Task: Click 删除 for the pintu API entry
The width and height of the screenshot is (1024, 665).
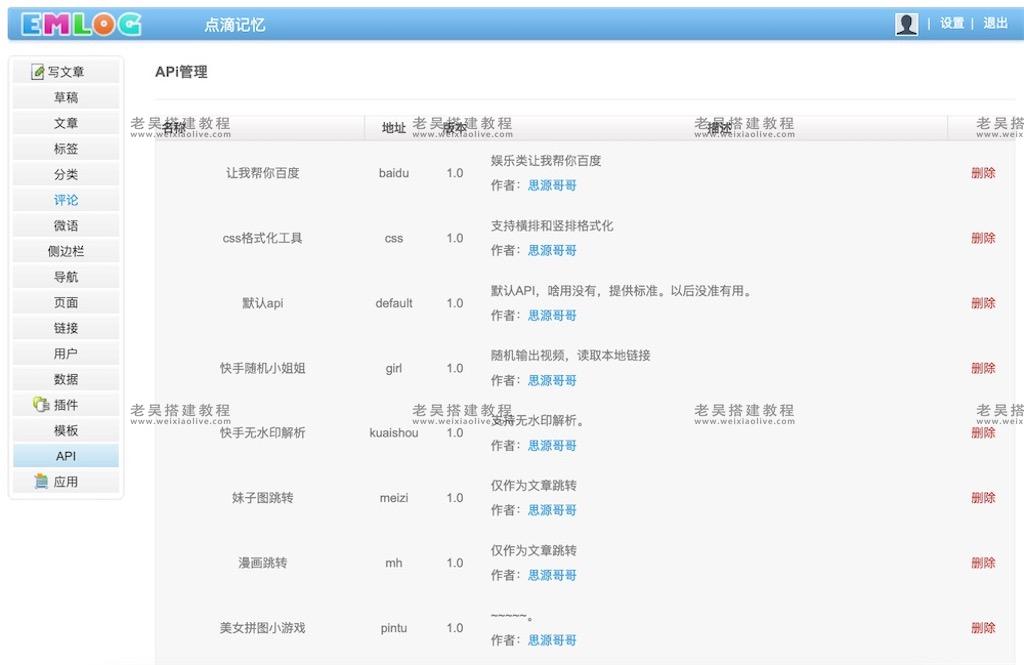Action: point(983,627)
